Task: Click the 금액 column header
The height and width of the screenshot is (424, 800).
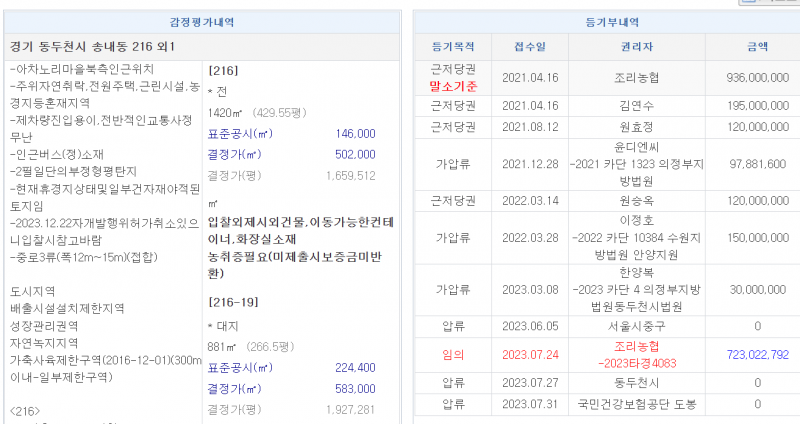Action: tap(757, 46)
